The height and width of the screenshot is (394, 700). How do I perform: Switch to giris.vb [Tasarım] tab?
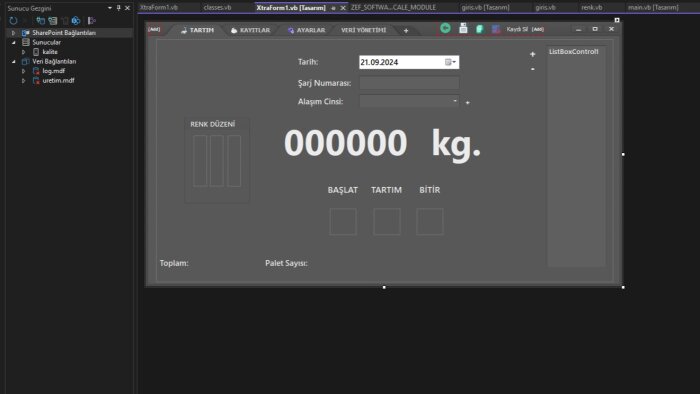(485, 8)
